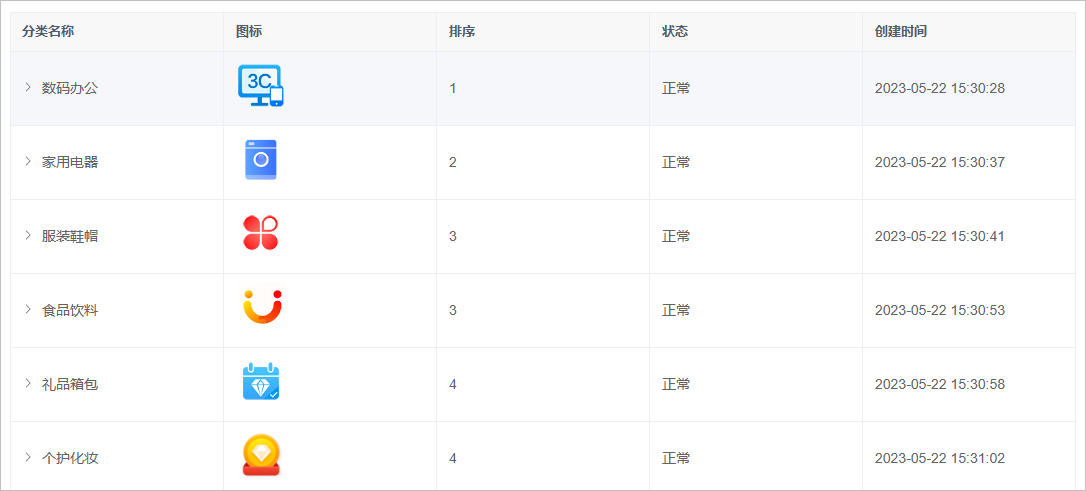Click the 正常 status of 数码办公
Image resolution: width=1086 pixels, height=491 pixels.
tap(676, 88)
